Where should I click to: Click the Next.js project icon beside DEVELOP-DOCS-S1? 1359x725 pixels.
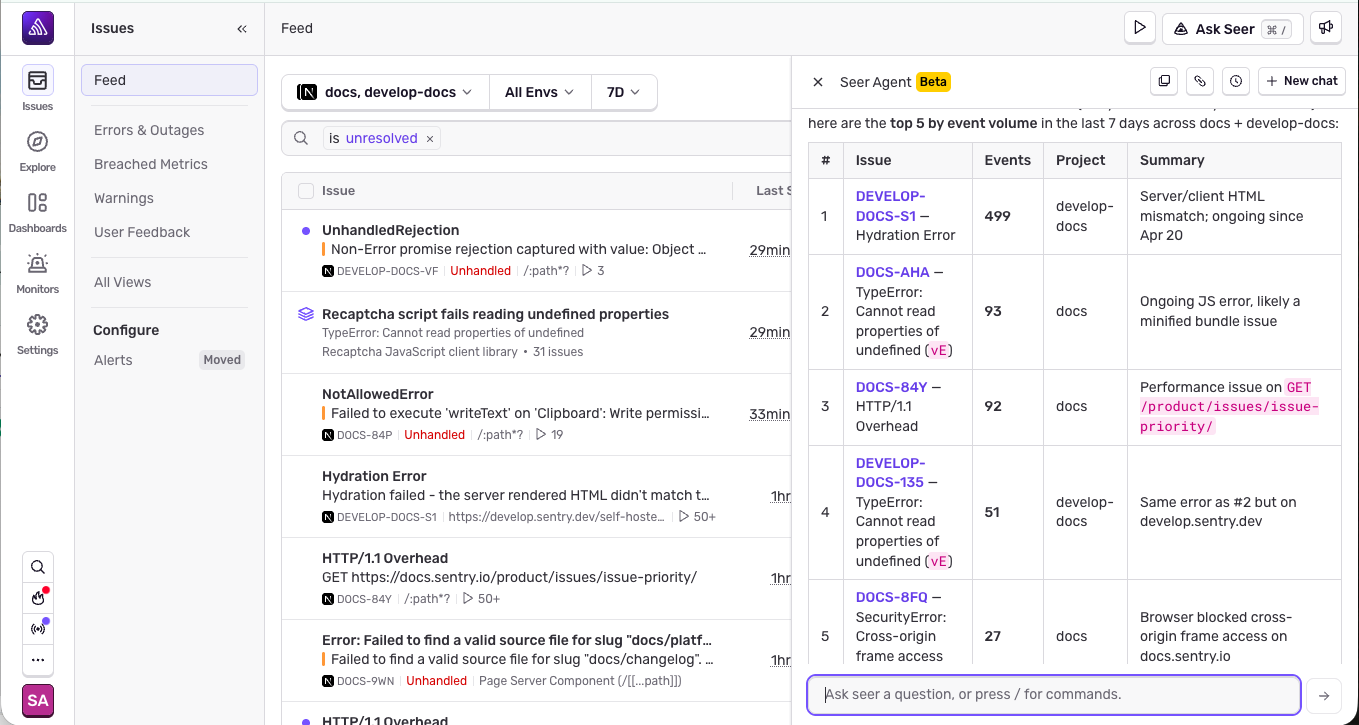point(328,517)
